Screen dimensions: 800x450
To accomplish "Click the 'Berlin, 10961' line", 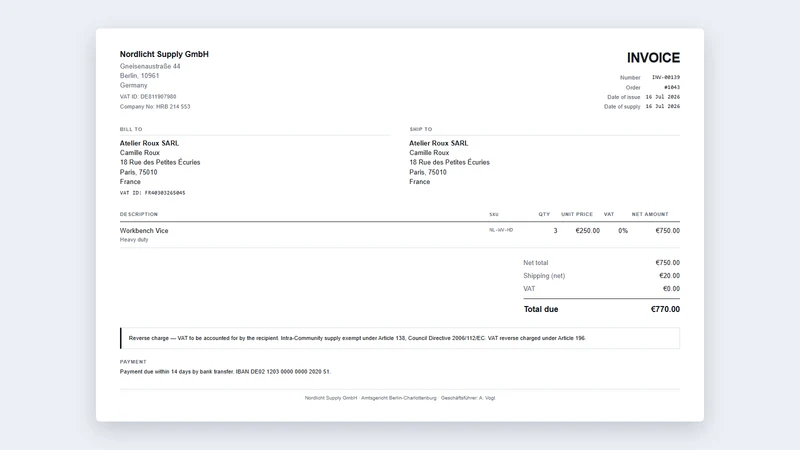I will 139,76.
